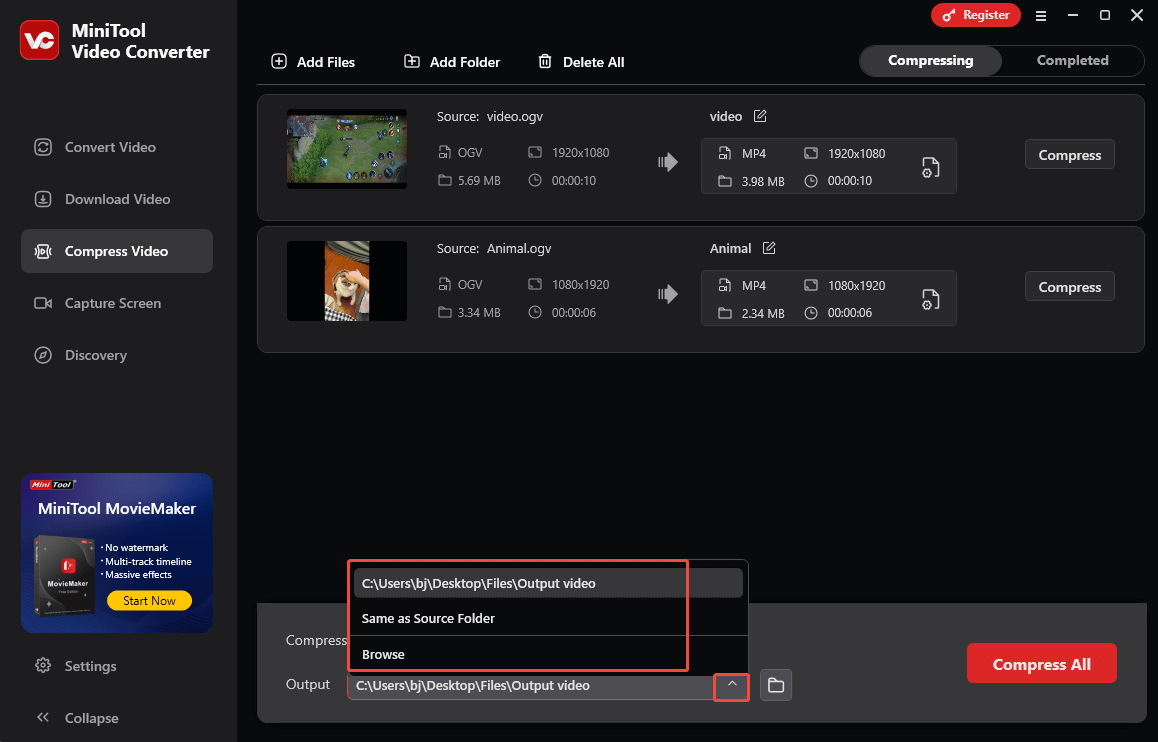Viewport: 1158px width, 742px height.
Task: Click Add Folder in the toolbar
Action: tap(451, 61)
